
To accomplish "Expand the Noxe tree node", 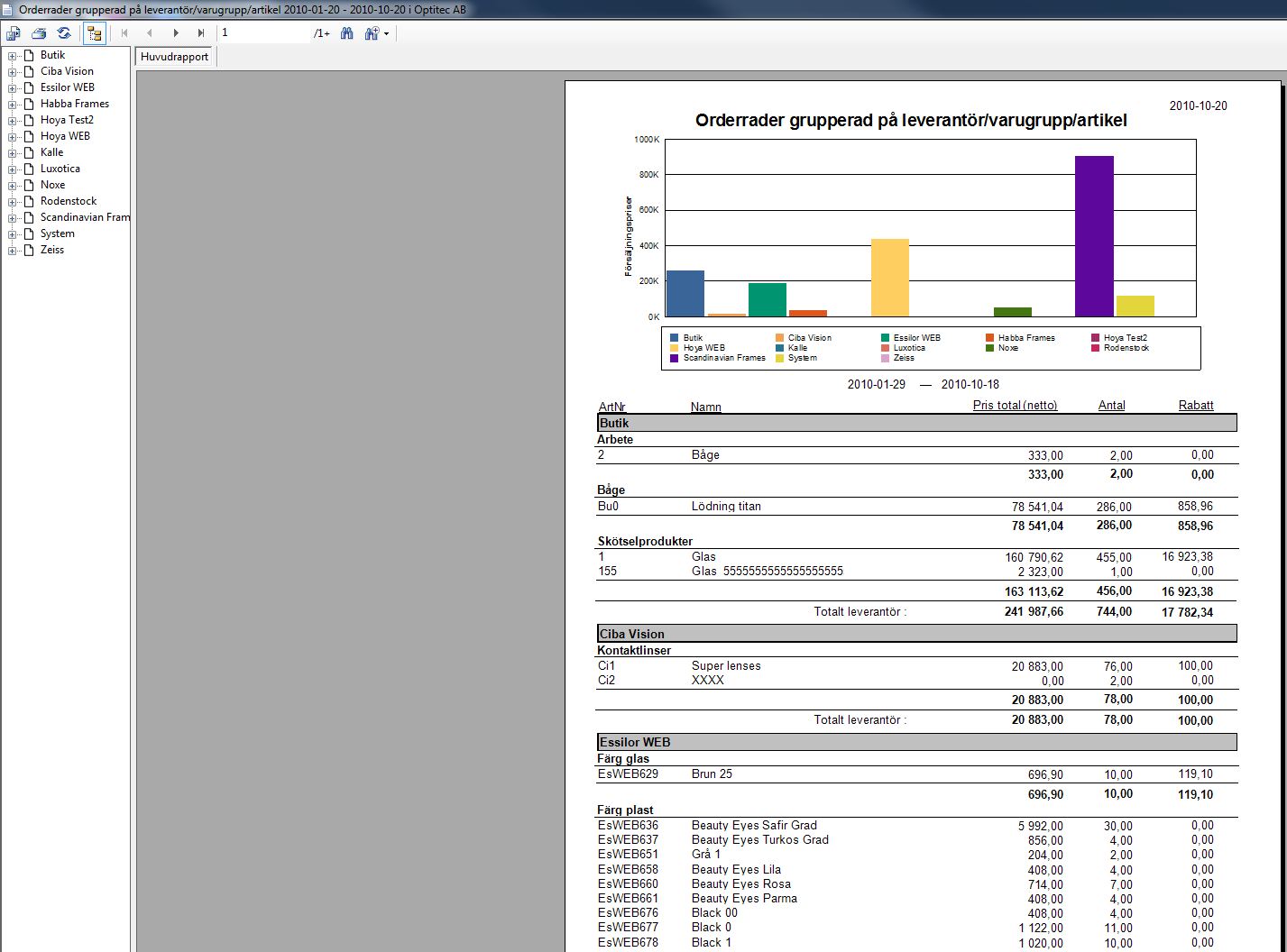I will click(13, 186).
